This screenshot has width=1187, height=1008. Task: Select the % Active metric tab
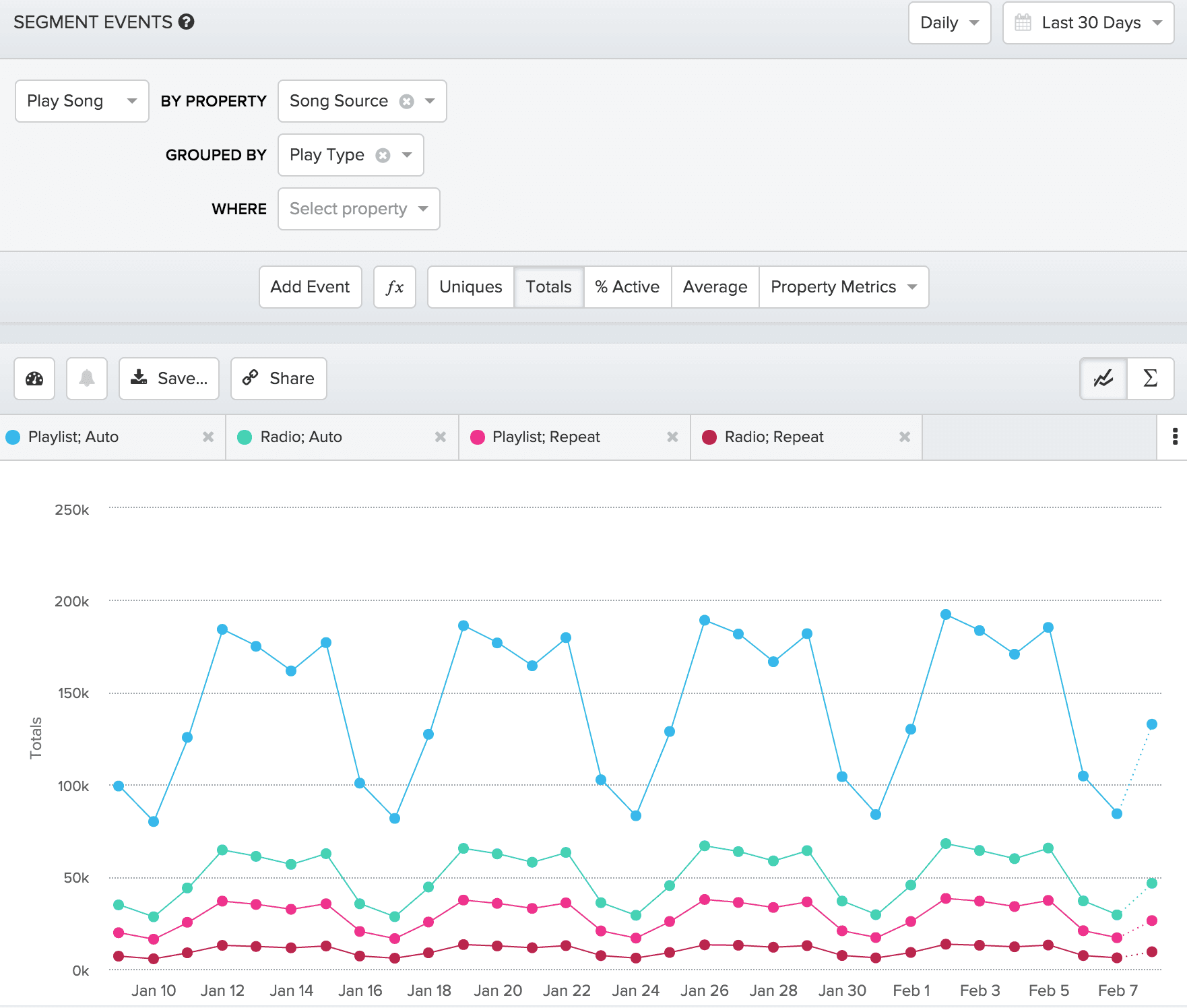[627, 287]
